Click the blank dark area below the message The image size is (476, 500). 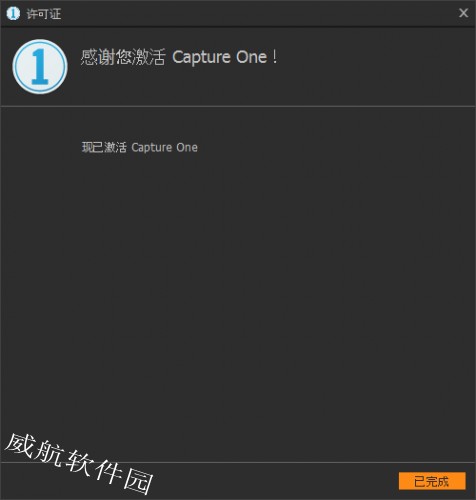(238, 283)
